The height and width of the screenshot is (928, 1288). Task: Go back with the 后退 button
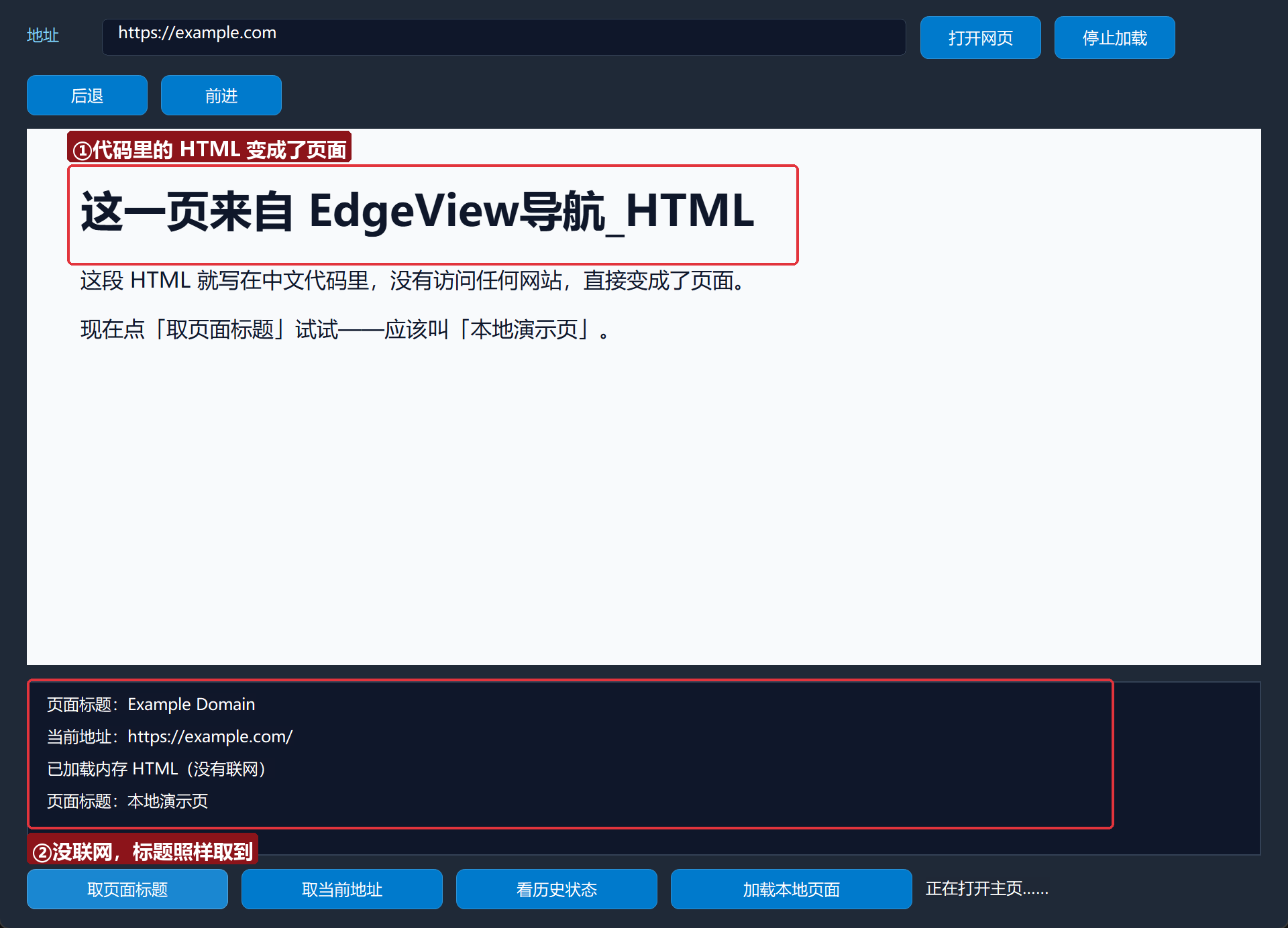tap(87, 95)
